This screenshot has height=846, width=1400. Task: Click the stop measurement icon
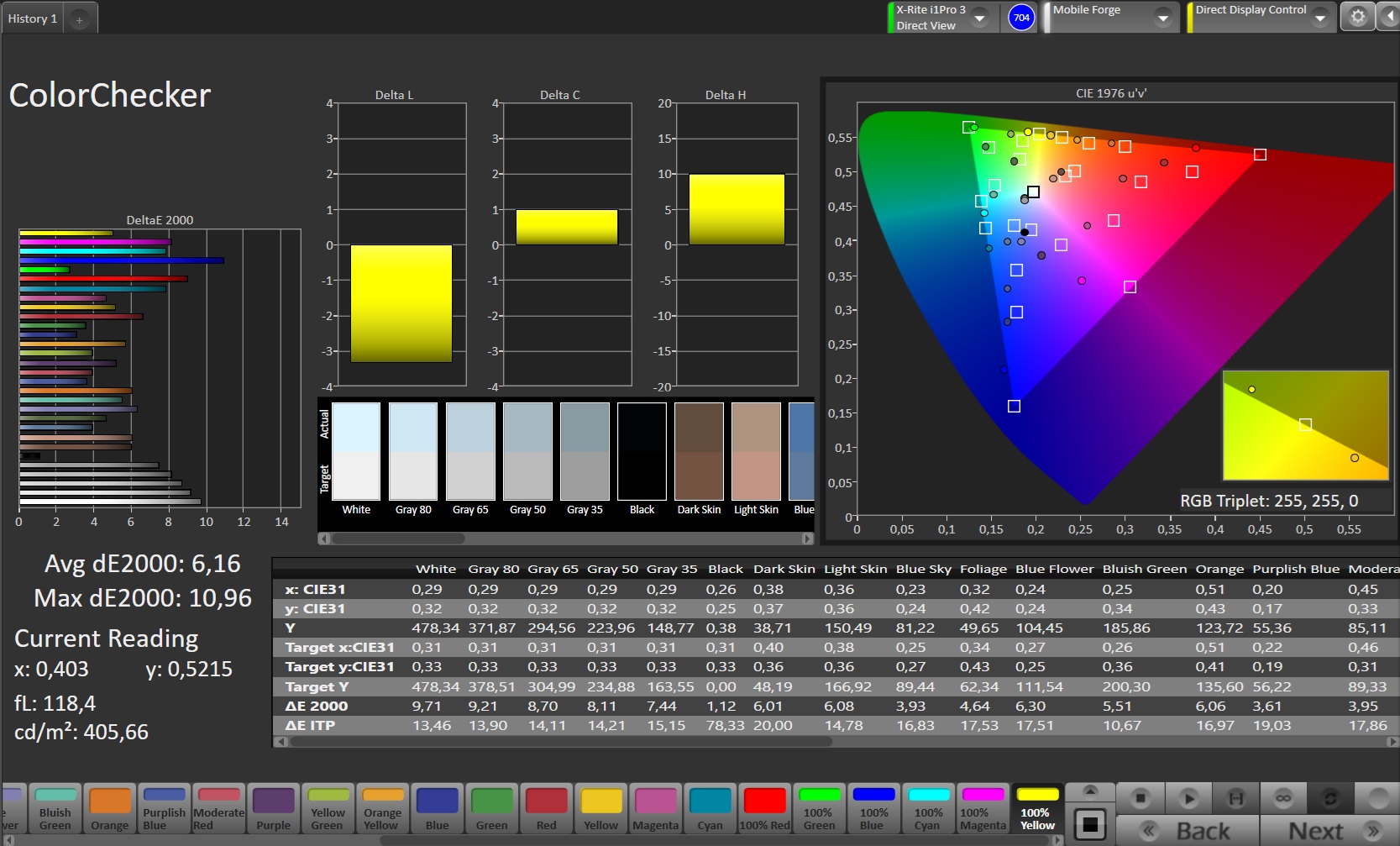(x=1140, y=797)
